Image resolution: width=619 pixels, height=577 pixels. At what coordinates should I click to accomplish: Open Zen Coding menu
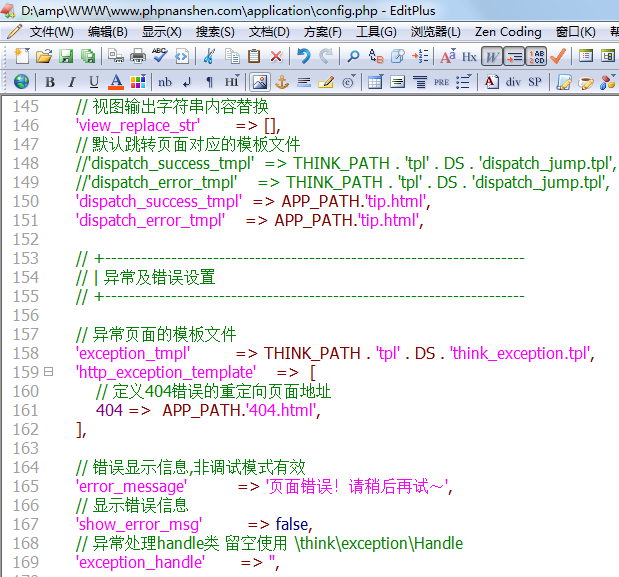pos(508,32)
